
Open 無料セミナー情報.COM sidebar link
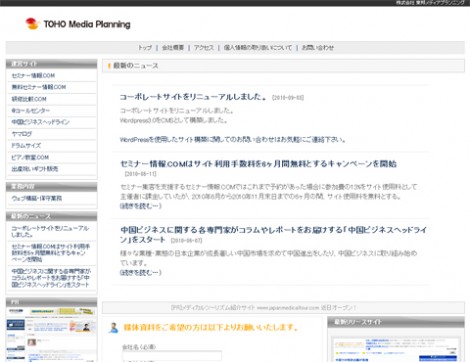click(x=39, y=87)
